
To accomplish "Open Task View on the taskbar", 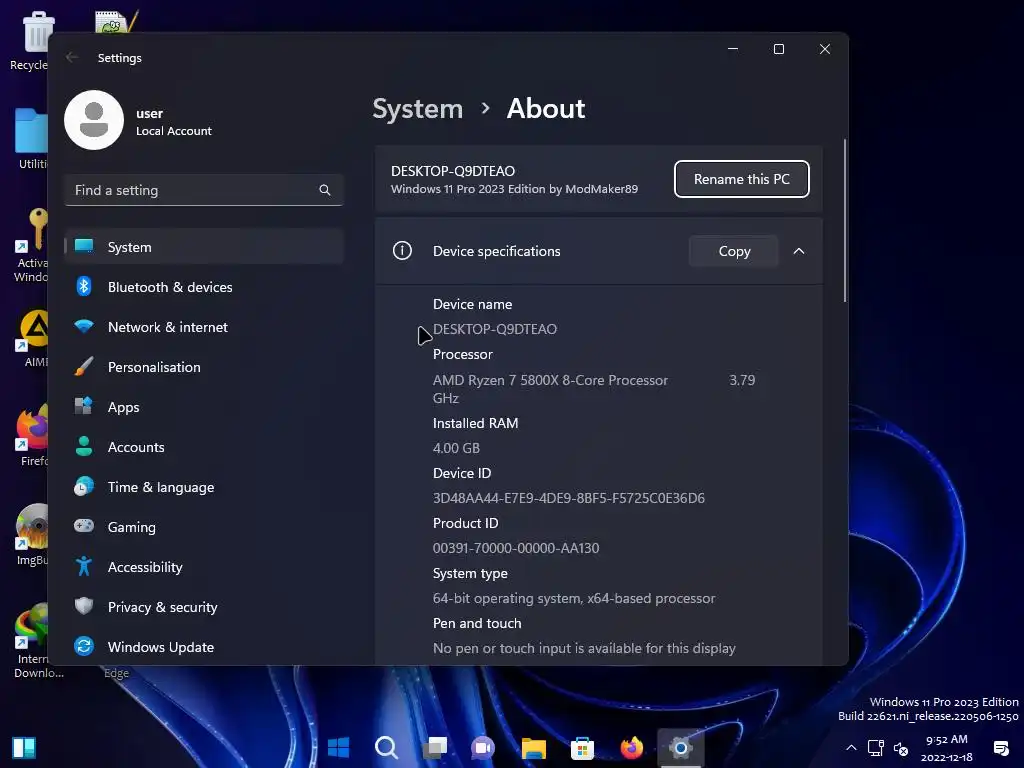I will [x=435, y=747].
